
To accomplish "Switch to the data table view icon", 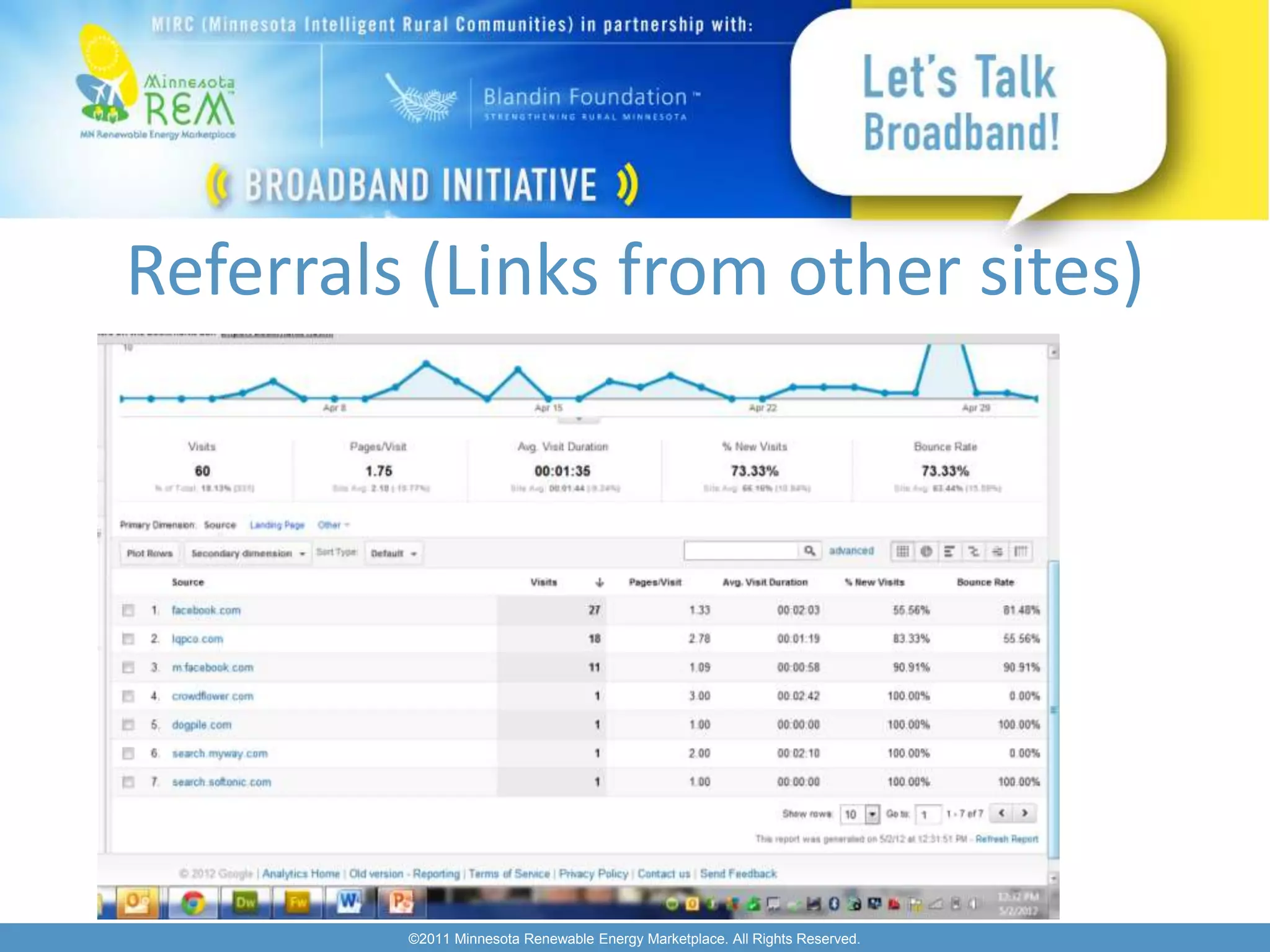I will 902,551.
